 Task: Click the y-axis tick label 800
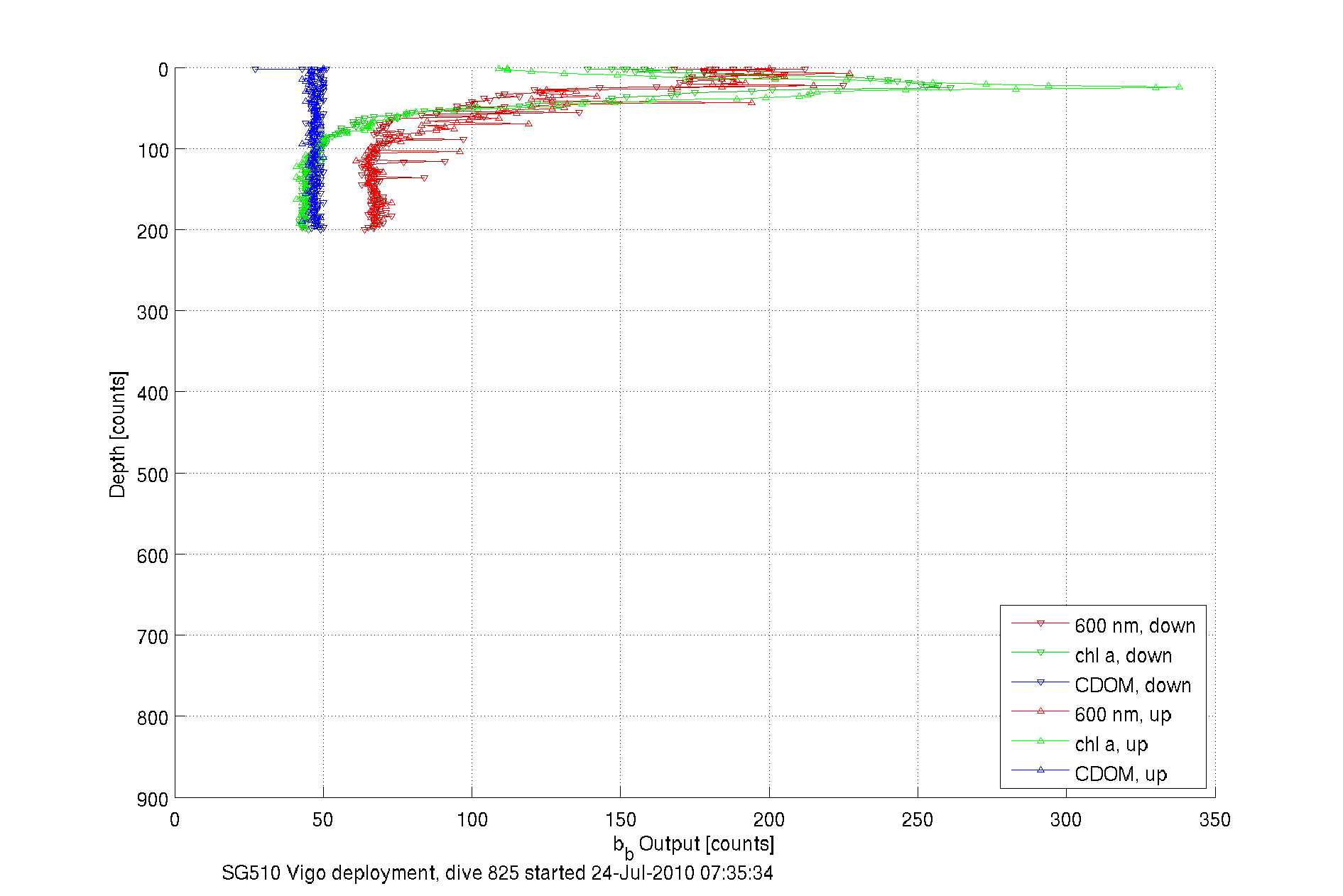click(153, 718)
